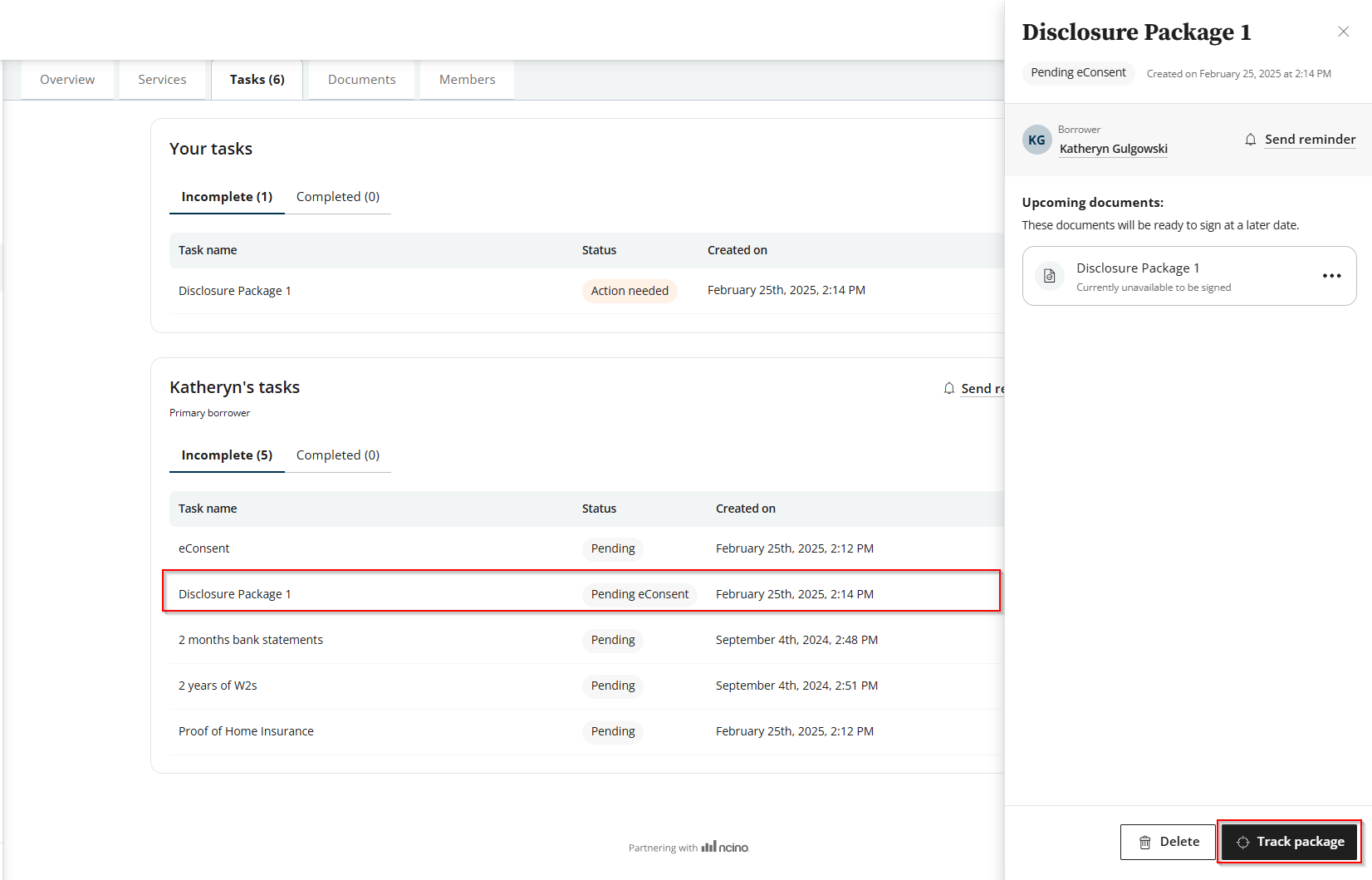The width and height of the screenshot is (1372, 880).
Task: Show Completed (0) under Katheryn's tasks
Action: [x=338, y=455]
